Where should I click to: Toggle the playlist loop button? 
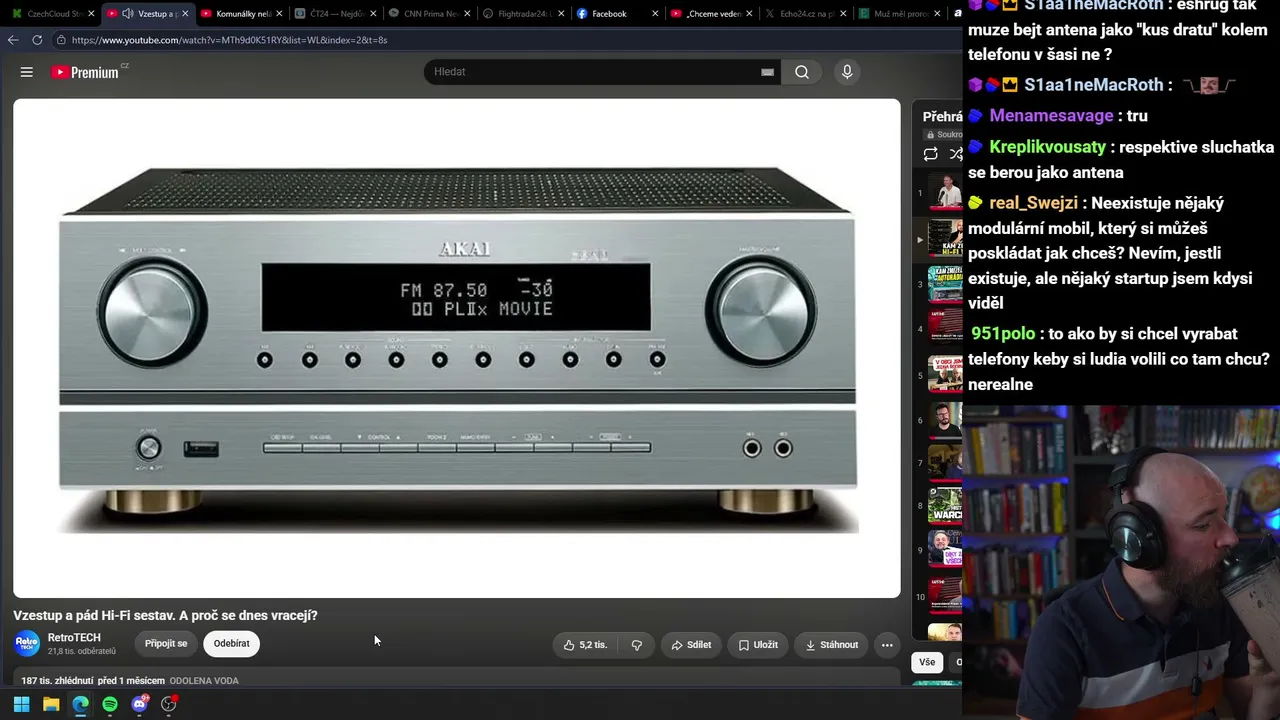(x=931, y=154)
